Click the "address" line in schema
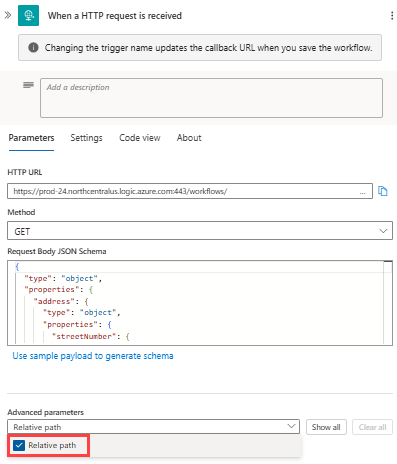 (61, 301)
